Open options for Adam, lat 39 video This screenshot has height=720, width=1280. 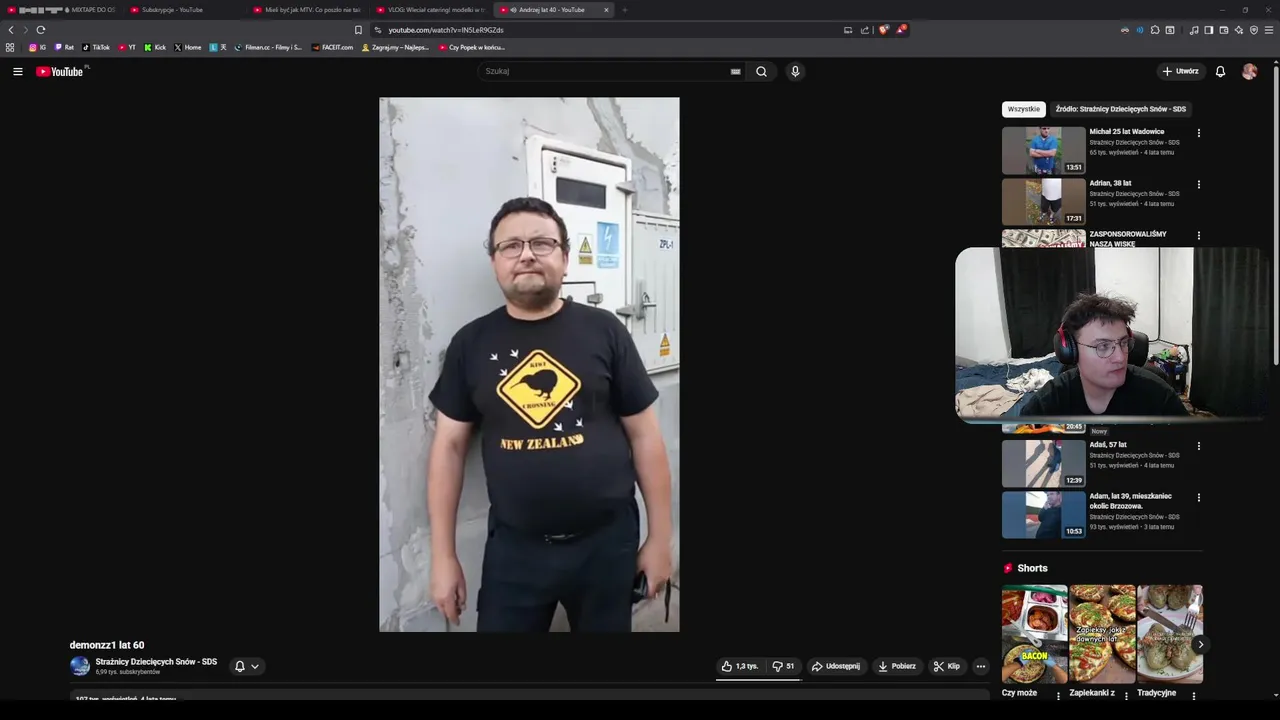[x=1198, y=497]
